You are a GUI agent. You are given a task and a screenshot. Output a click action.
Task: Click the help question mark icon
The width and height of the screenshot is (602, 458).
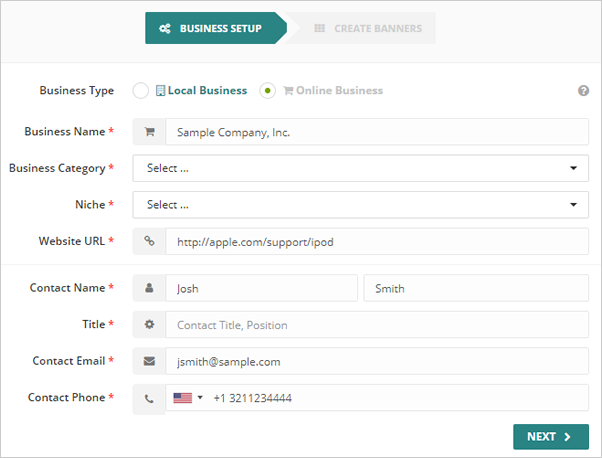coord(583,91)
